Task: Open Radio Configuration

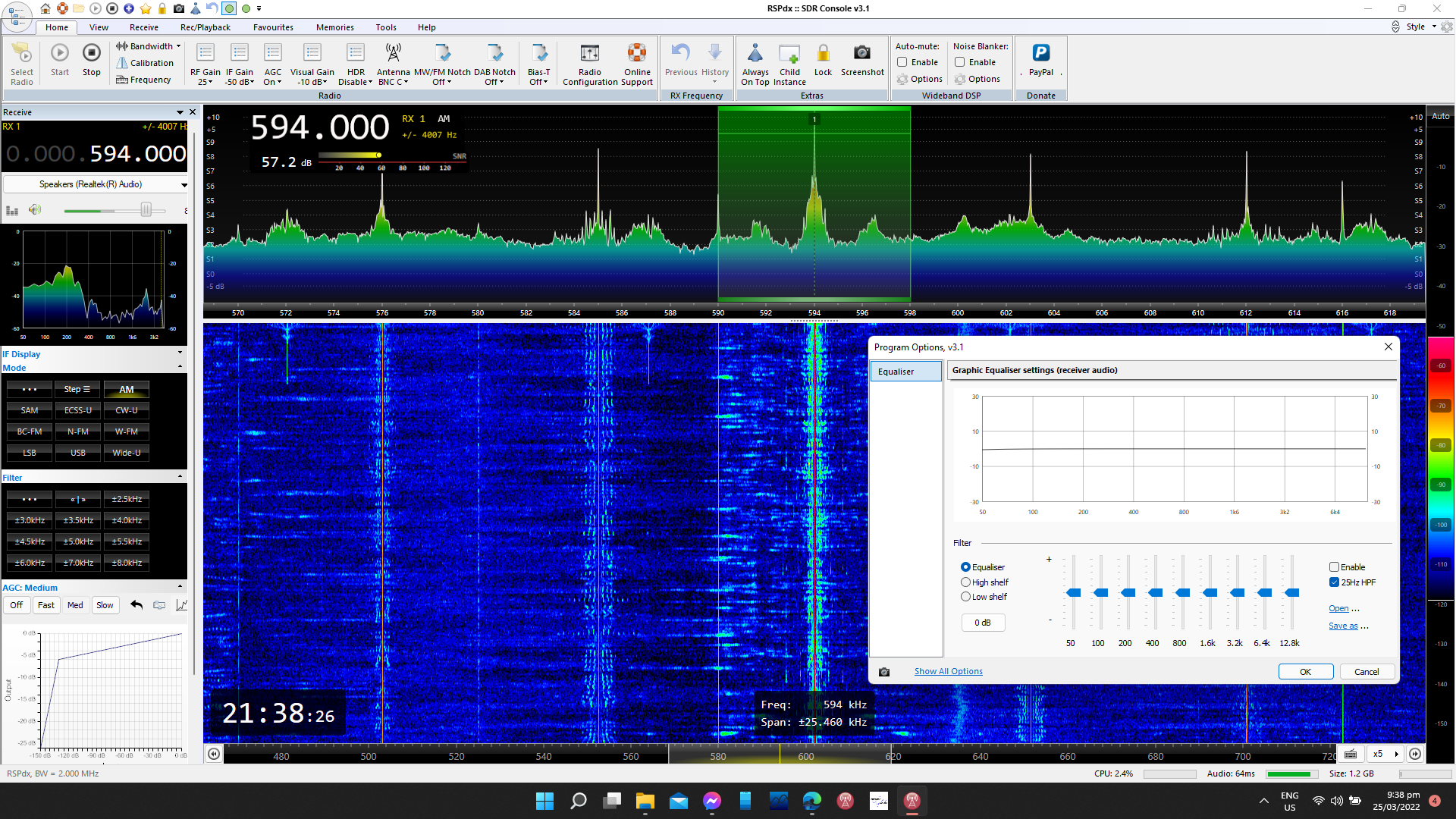Action: (589, 53)
